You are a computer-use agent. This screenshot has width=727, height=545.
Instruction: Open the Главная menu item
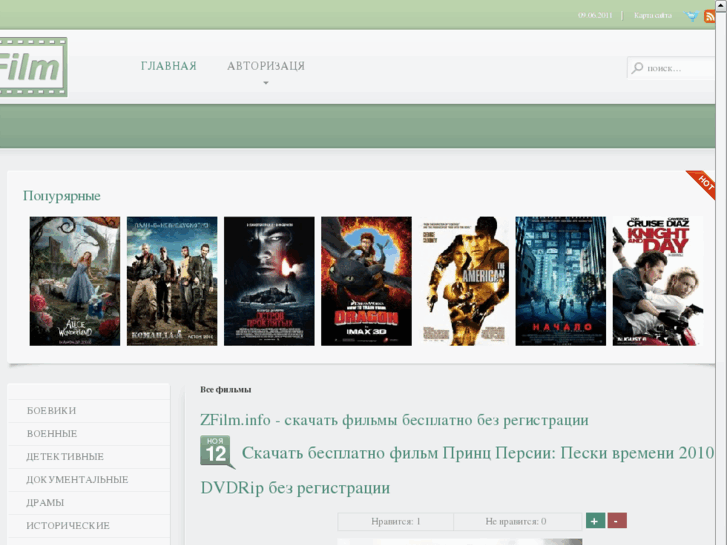pos(169,66)
